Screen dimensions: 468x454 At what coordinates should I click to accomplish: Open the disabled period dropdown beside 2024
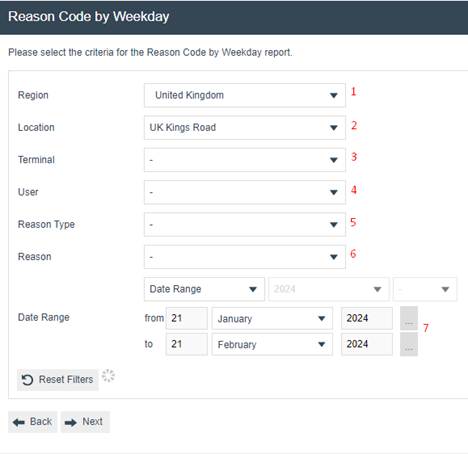[425, 289]
